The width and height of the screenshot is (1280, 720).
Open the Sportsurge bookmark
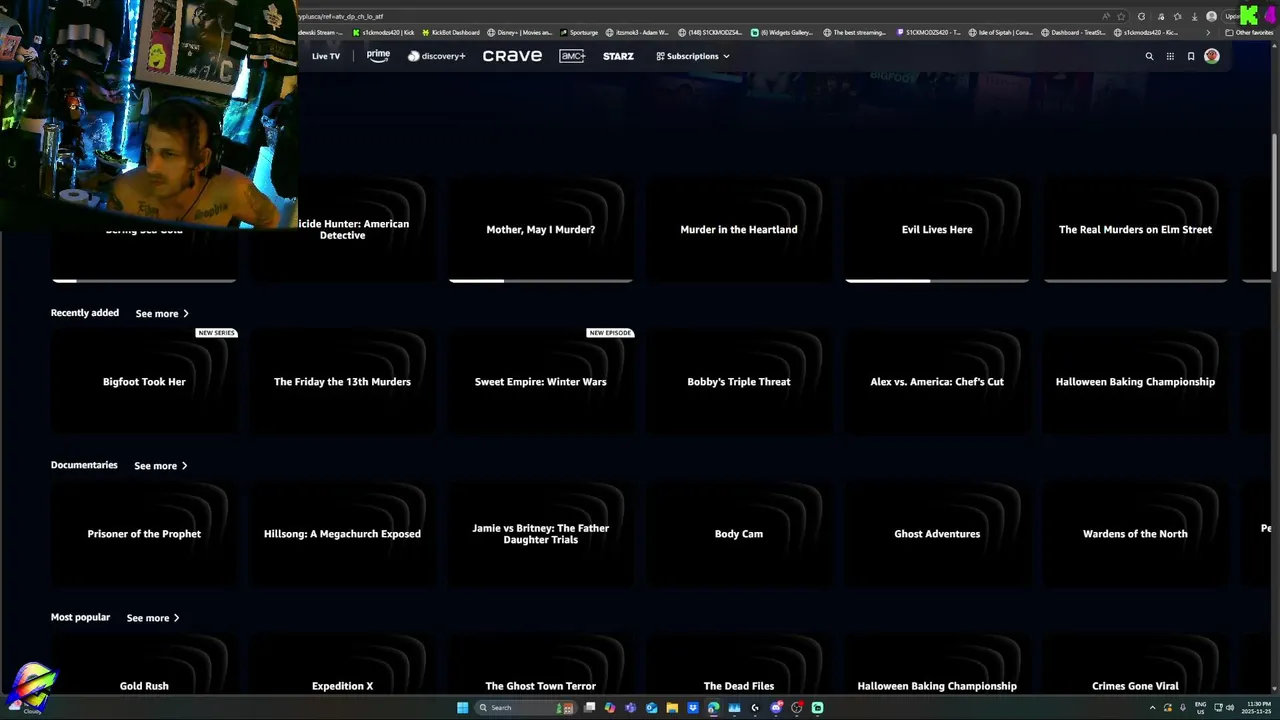[580, 32]
